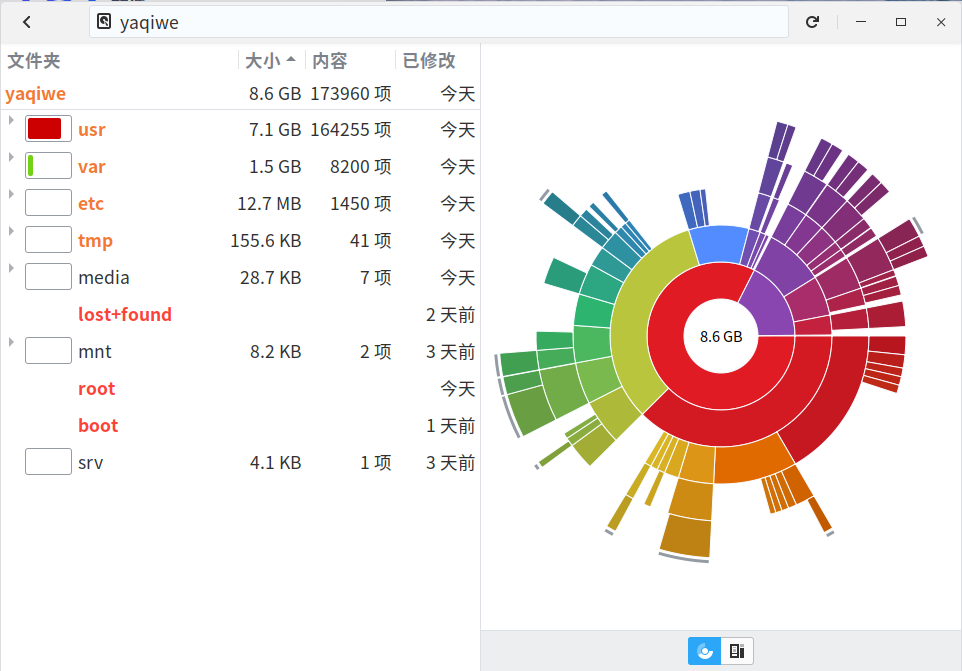Click the 8.6 GB center of the chart
The width and height of the screenshot is (962, 671).
pos(721,336)
